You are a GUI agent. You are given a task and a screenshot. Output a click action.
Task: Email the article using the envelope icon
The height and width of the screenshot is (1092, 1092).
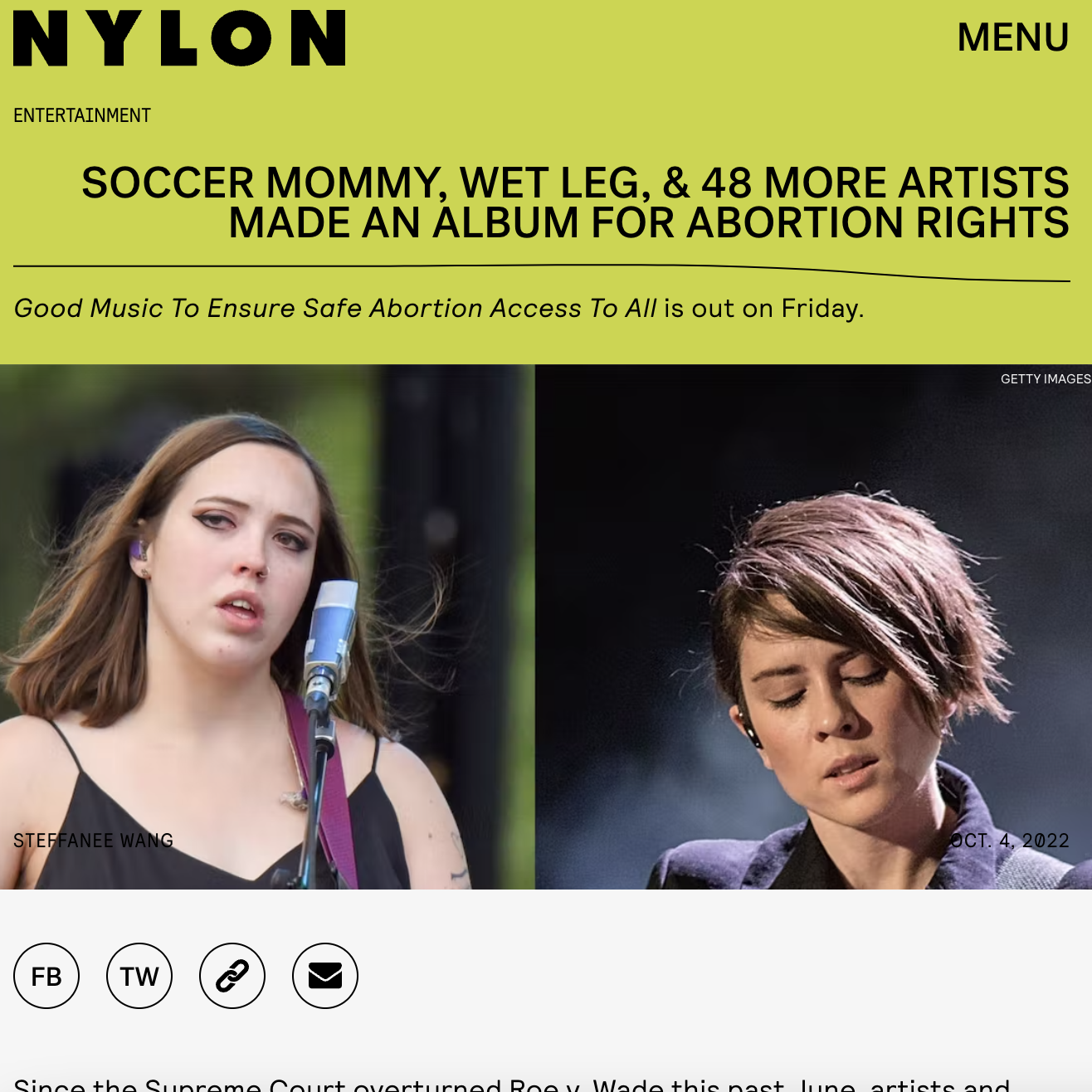pos(325,976)
